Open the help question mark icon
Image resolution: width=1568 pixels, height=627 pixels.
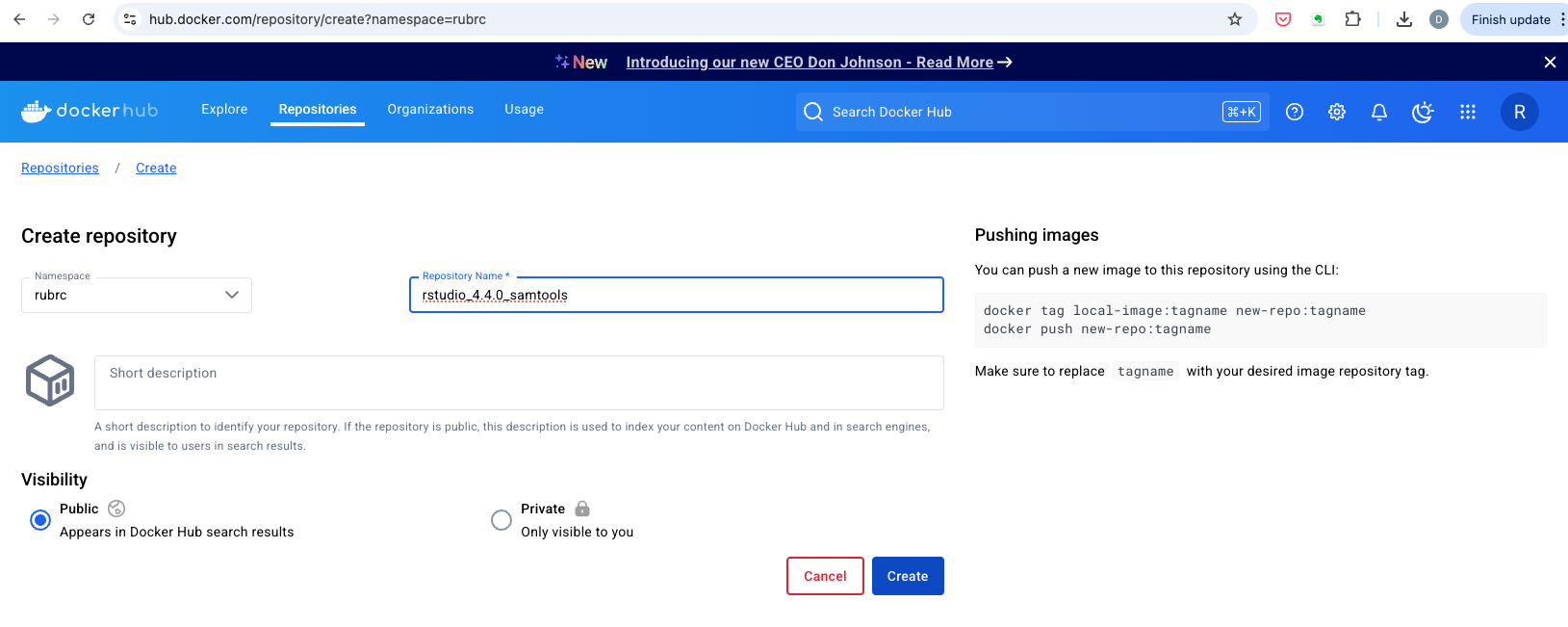tap(1295, 112)
